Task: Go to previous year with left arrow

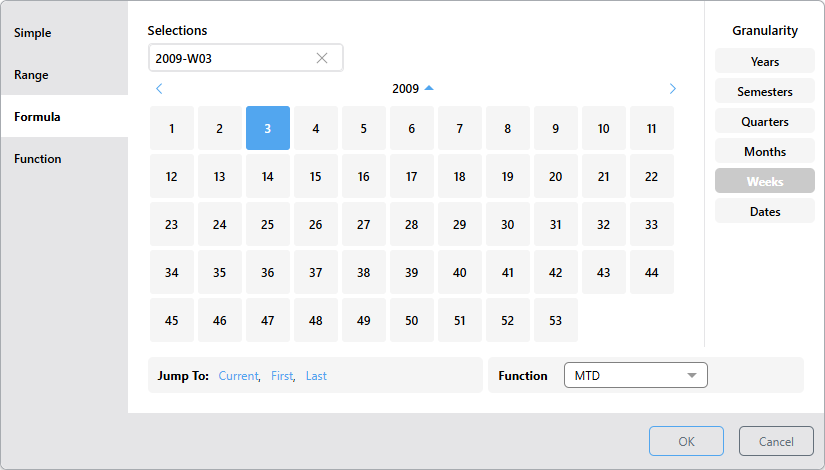Action: pyautogui.click(x=159, y=89)
